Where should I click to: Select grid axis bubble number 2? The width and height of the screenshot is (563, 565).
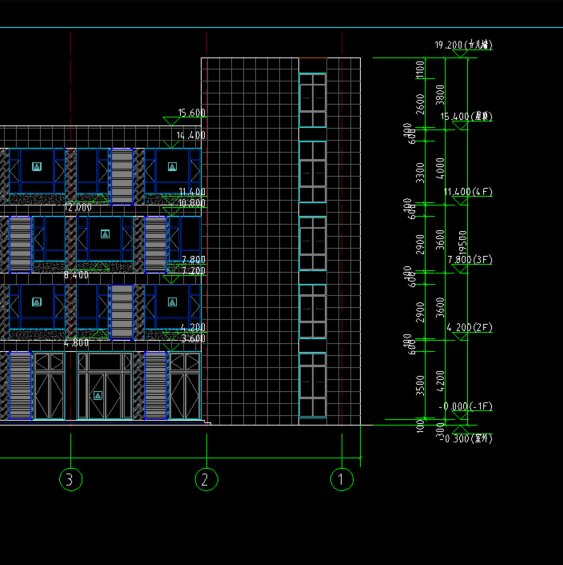point(207,479)
